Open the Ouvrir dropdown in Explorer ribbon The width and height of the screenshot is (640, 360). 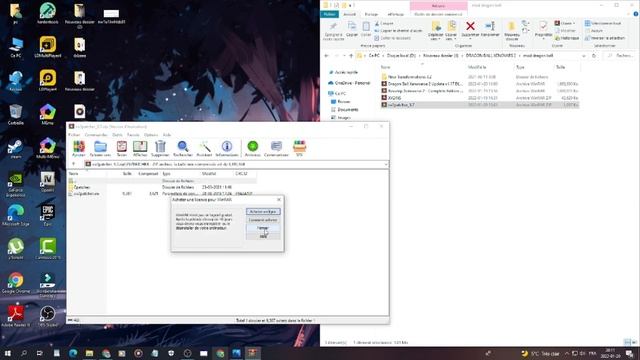tap(573, 23)
